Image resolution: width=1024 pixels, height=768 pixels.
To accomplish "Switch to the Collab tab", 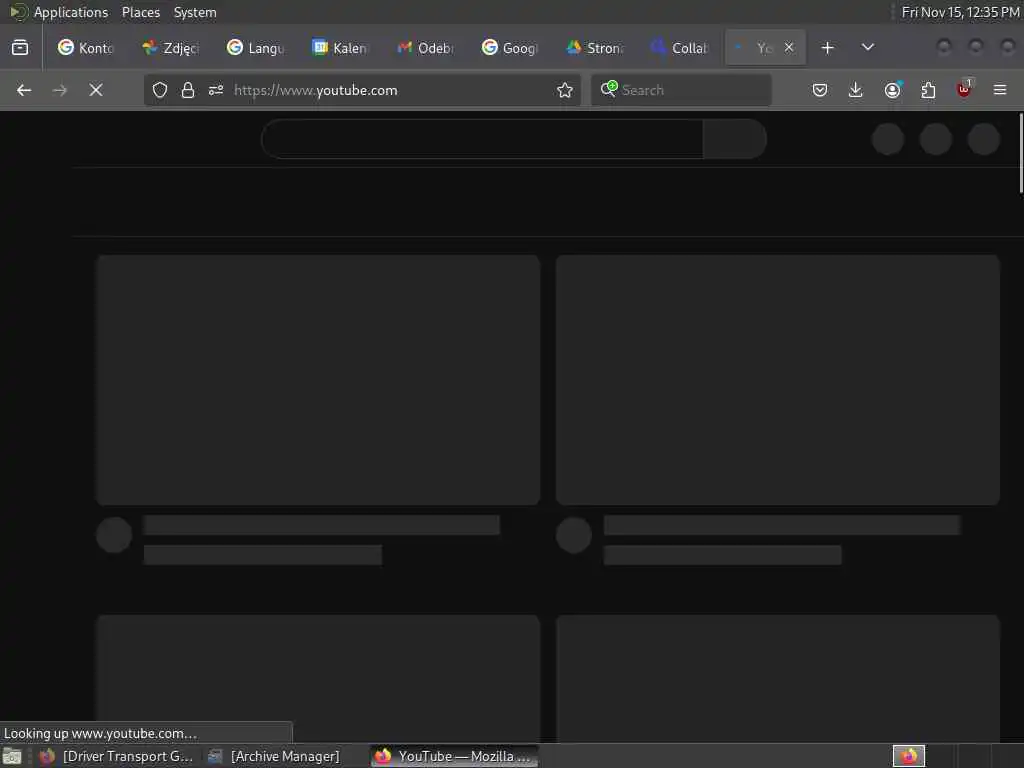I will click(x=680, y=48).
